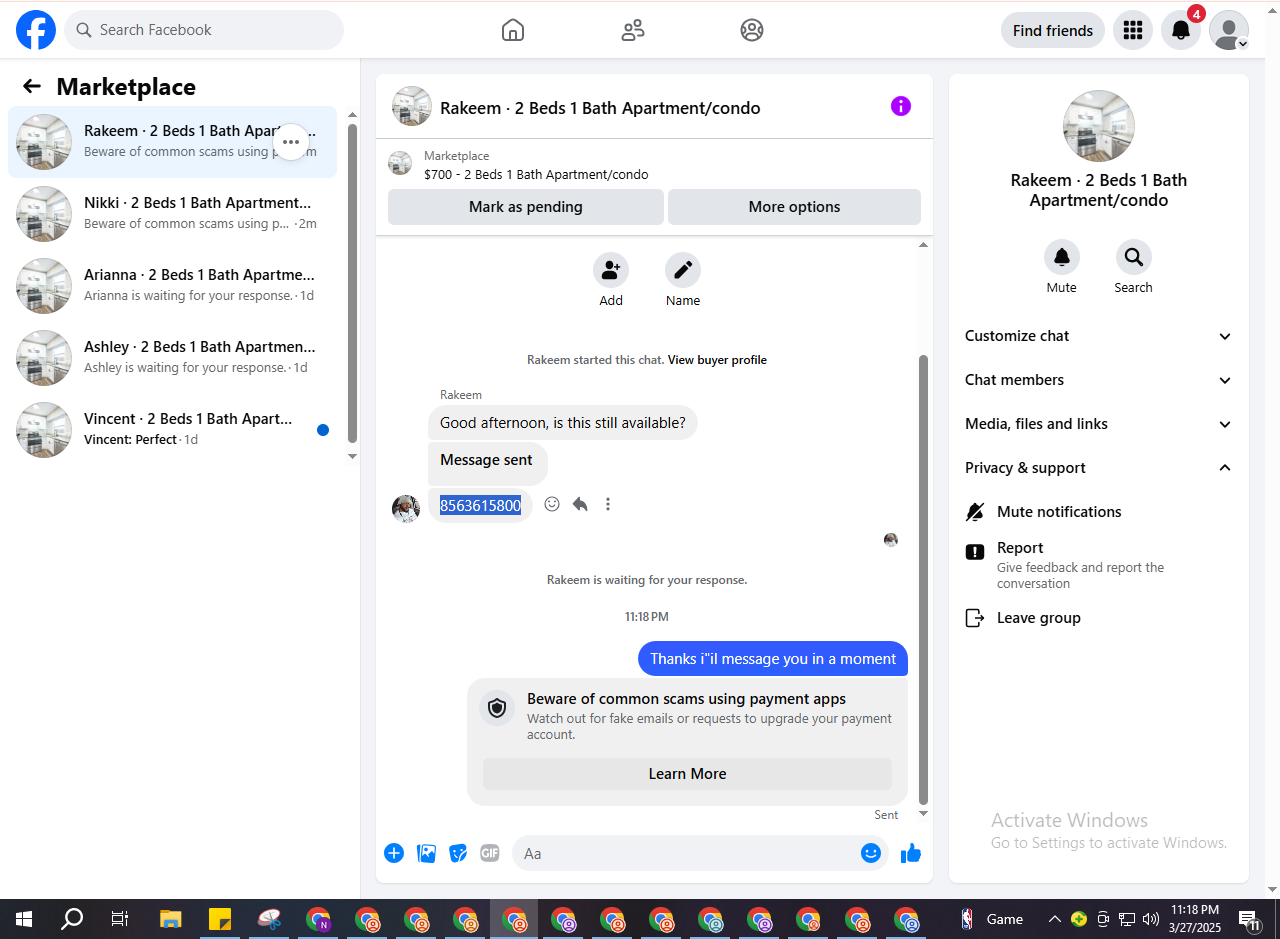Click the "Thanks i"il message you in a moment" bubble

(x=773, y=659)
